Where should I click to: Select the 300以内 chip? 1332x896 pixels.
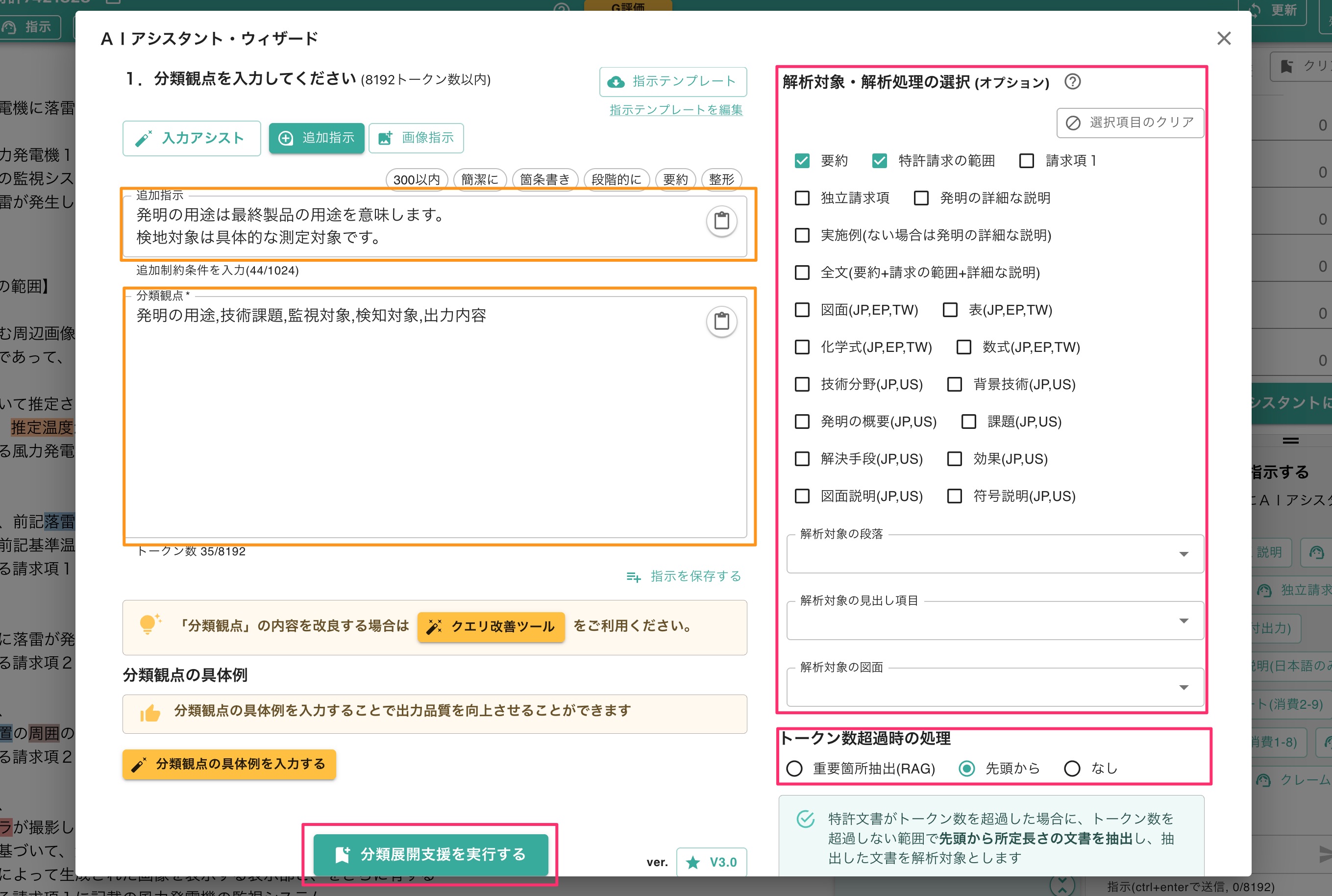pos(417,179)
